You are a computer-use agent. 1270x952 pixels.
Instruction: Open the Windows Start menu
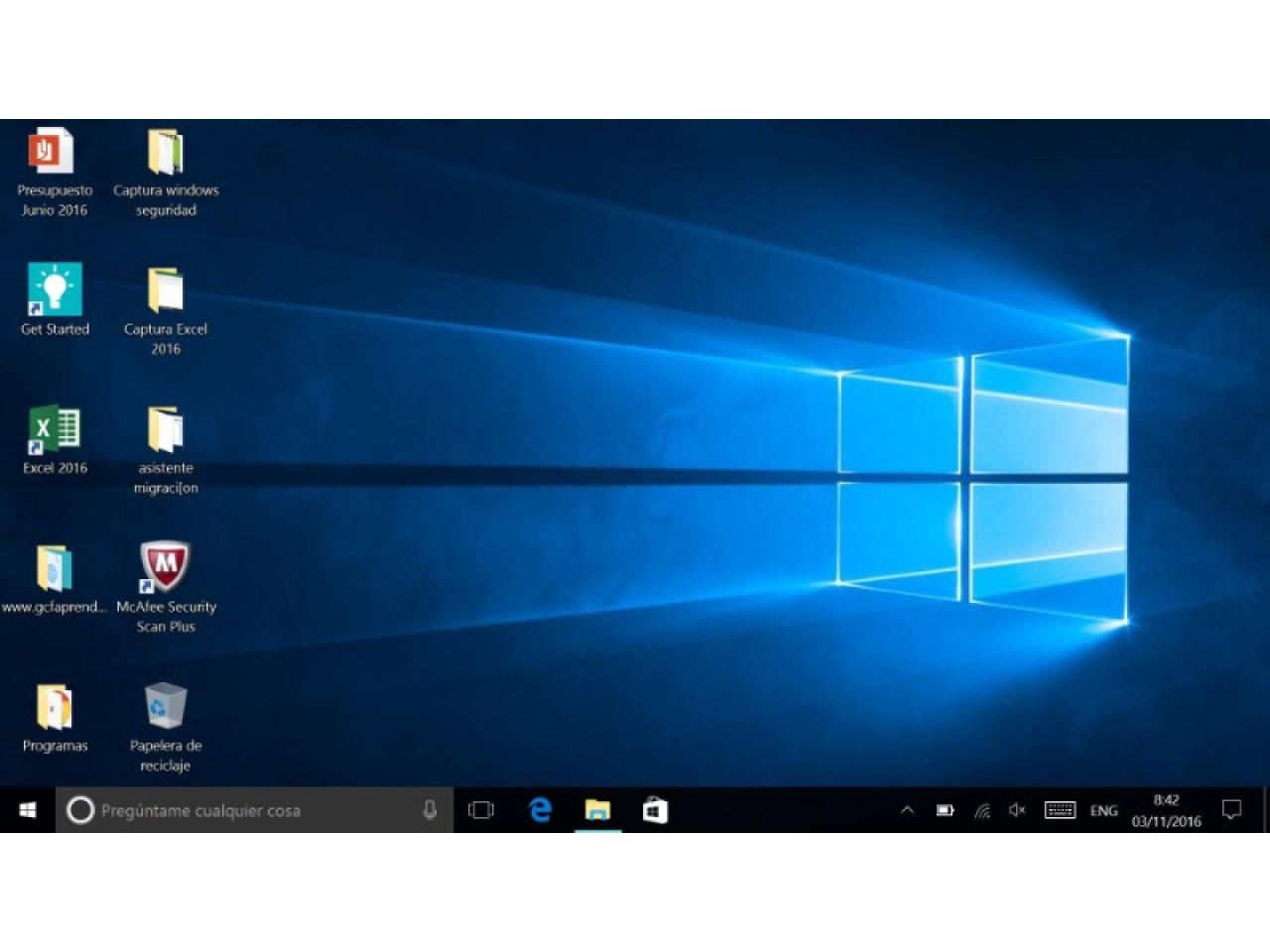(28, 810)
